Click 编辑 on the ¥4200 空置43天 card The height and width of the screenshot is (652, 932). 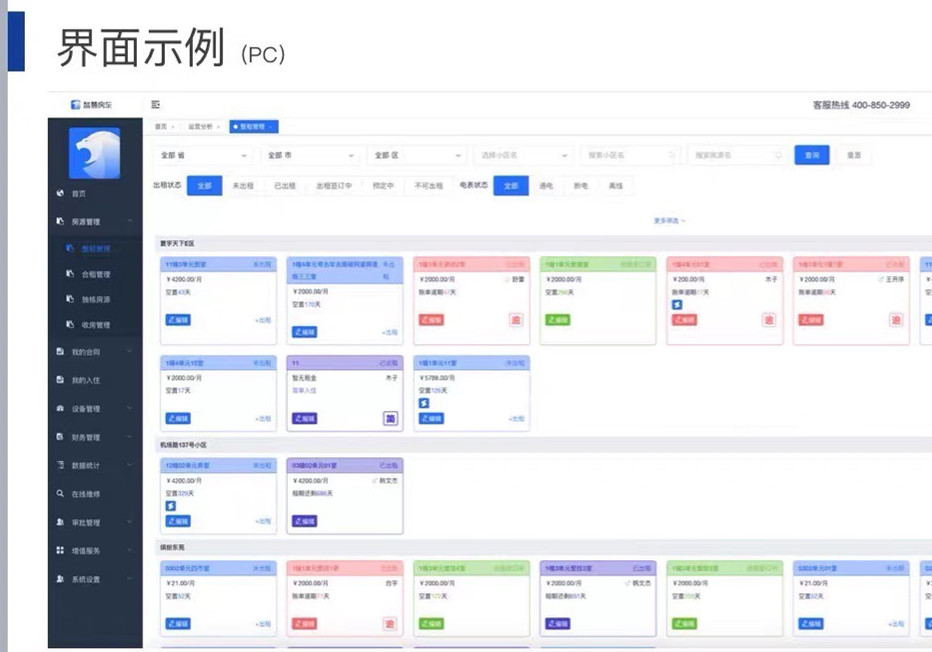pyautogui.click(x=178, y=320)
